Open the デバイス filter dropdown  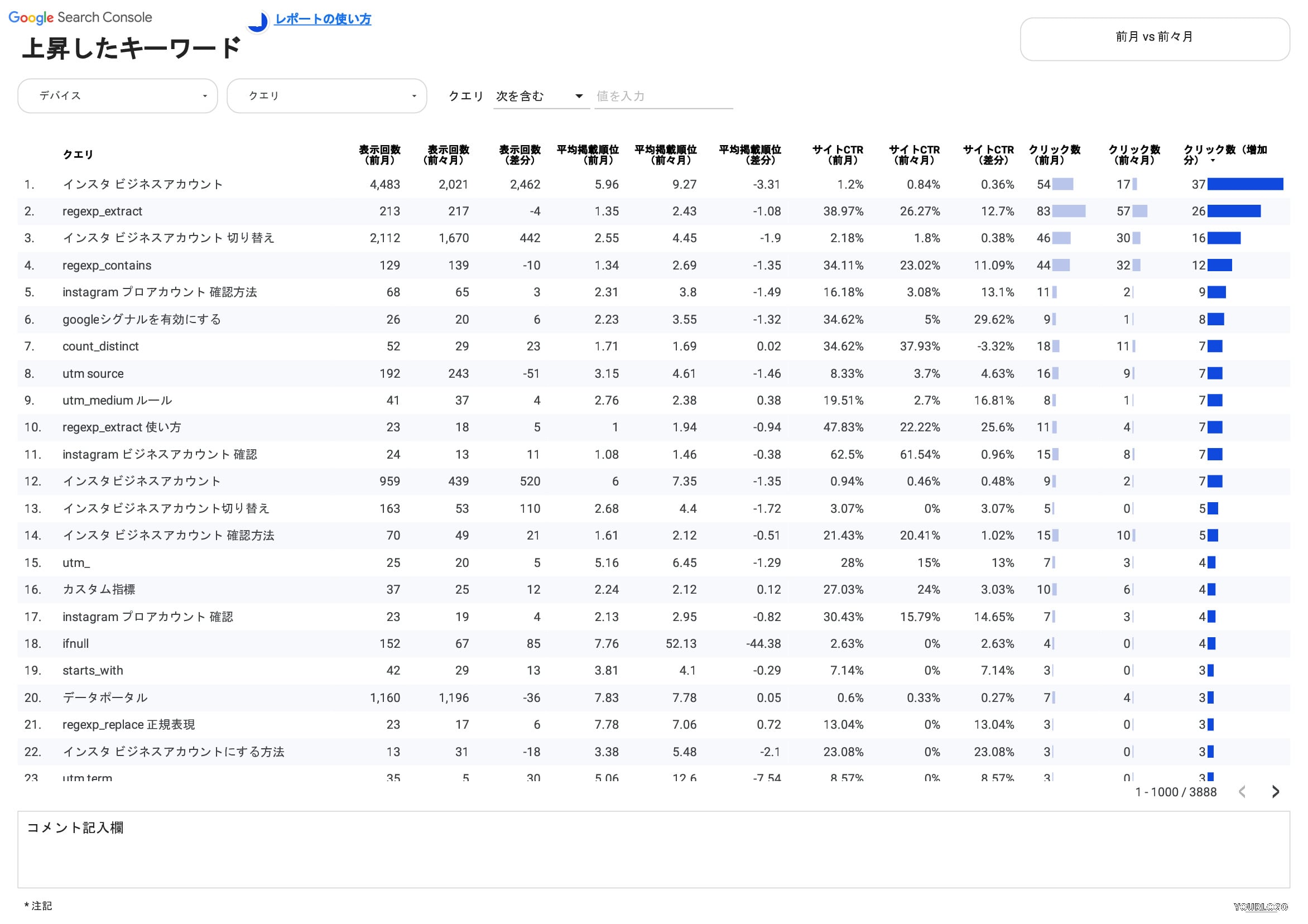tap(117, 96)
